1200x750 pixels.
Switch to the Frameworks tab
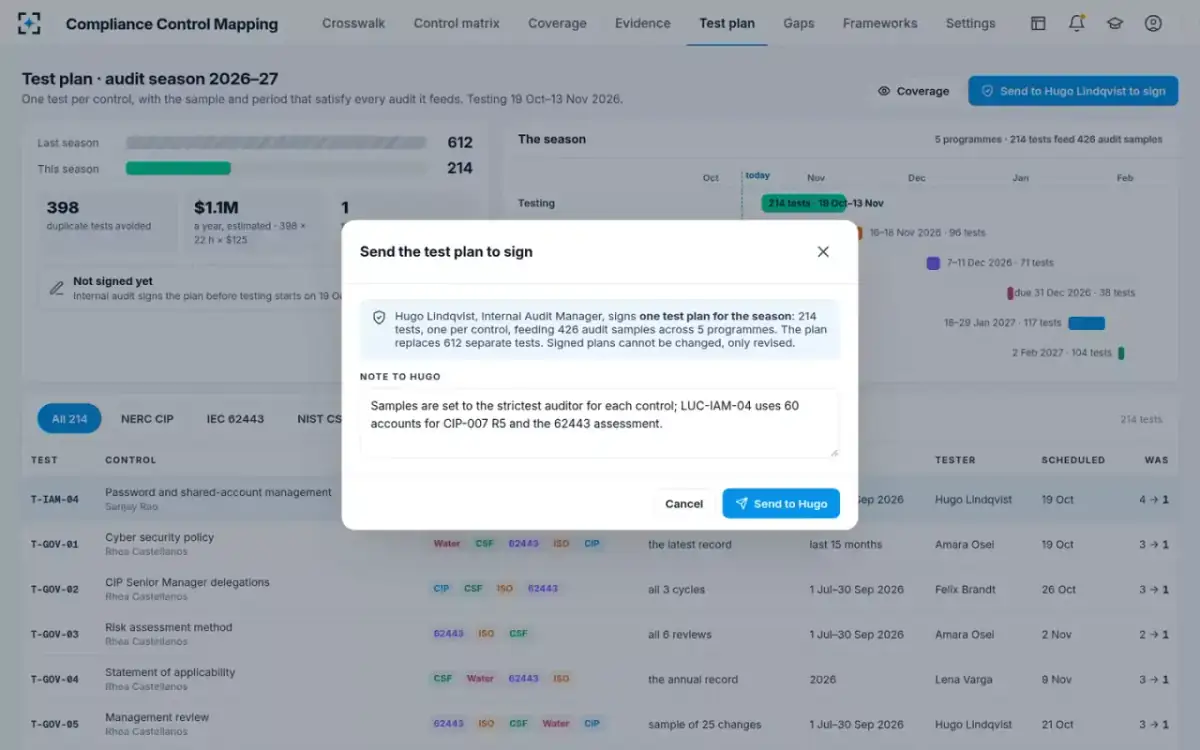tap(880, 23)
